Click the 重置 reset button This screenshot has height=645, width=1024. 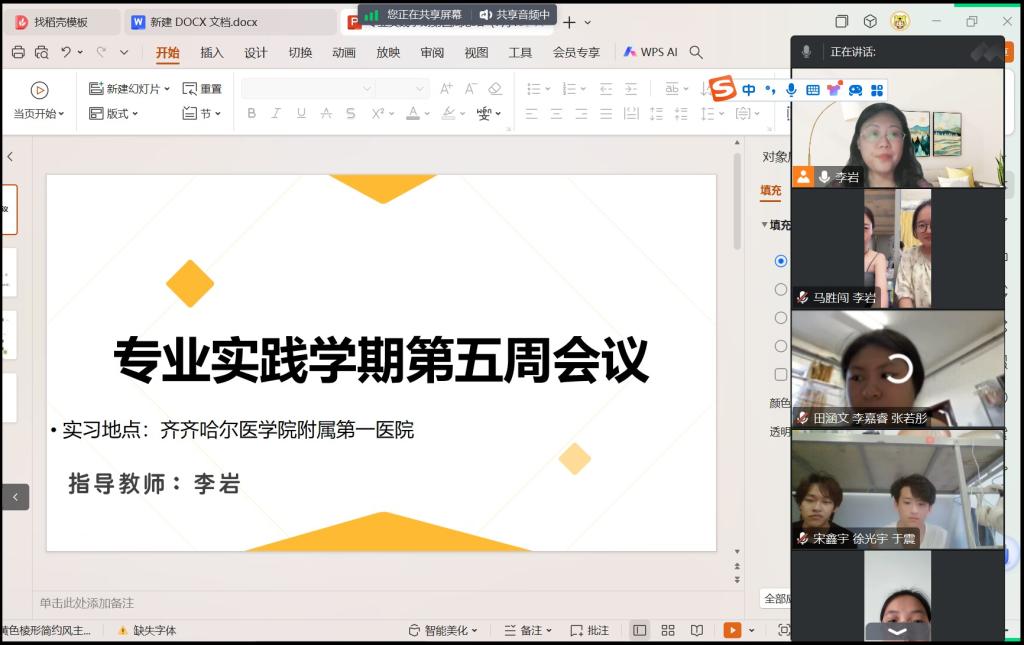point(203,89)
